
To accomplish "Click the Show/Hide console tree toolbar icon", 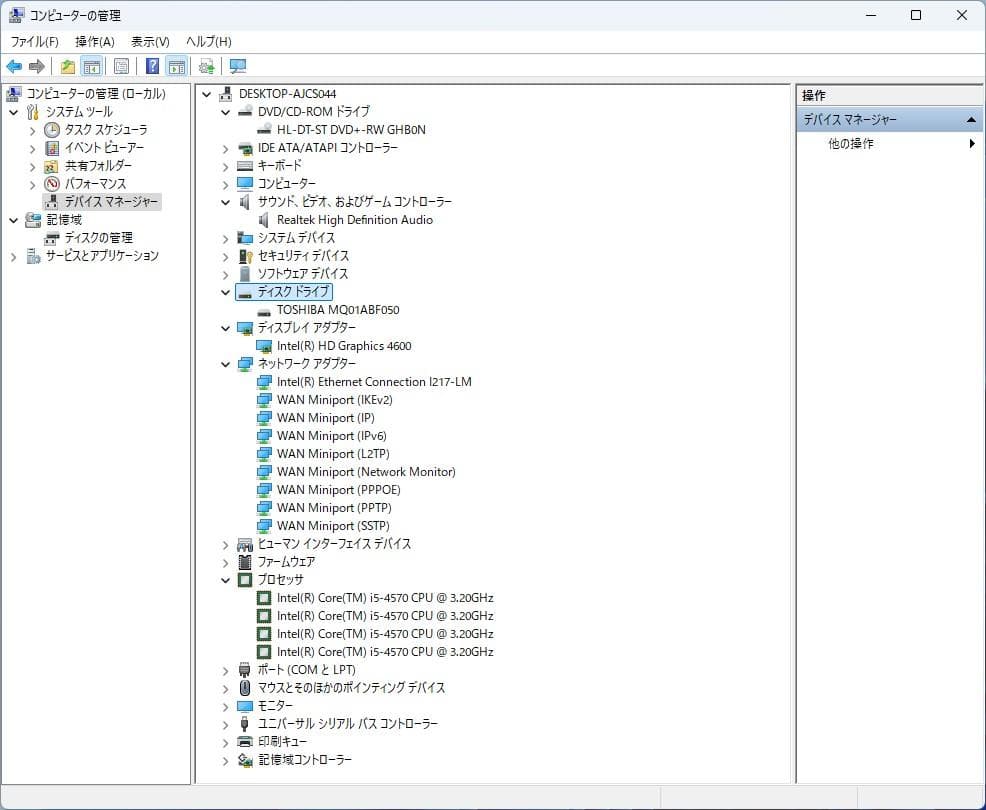I will 91,66.
